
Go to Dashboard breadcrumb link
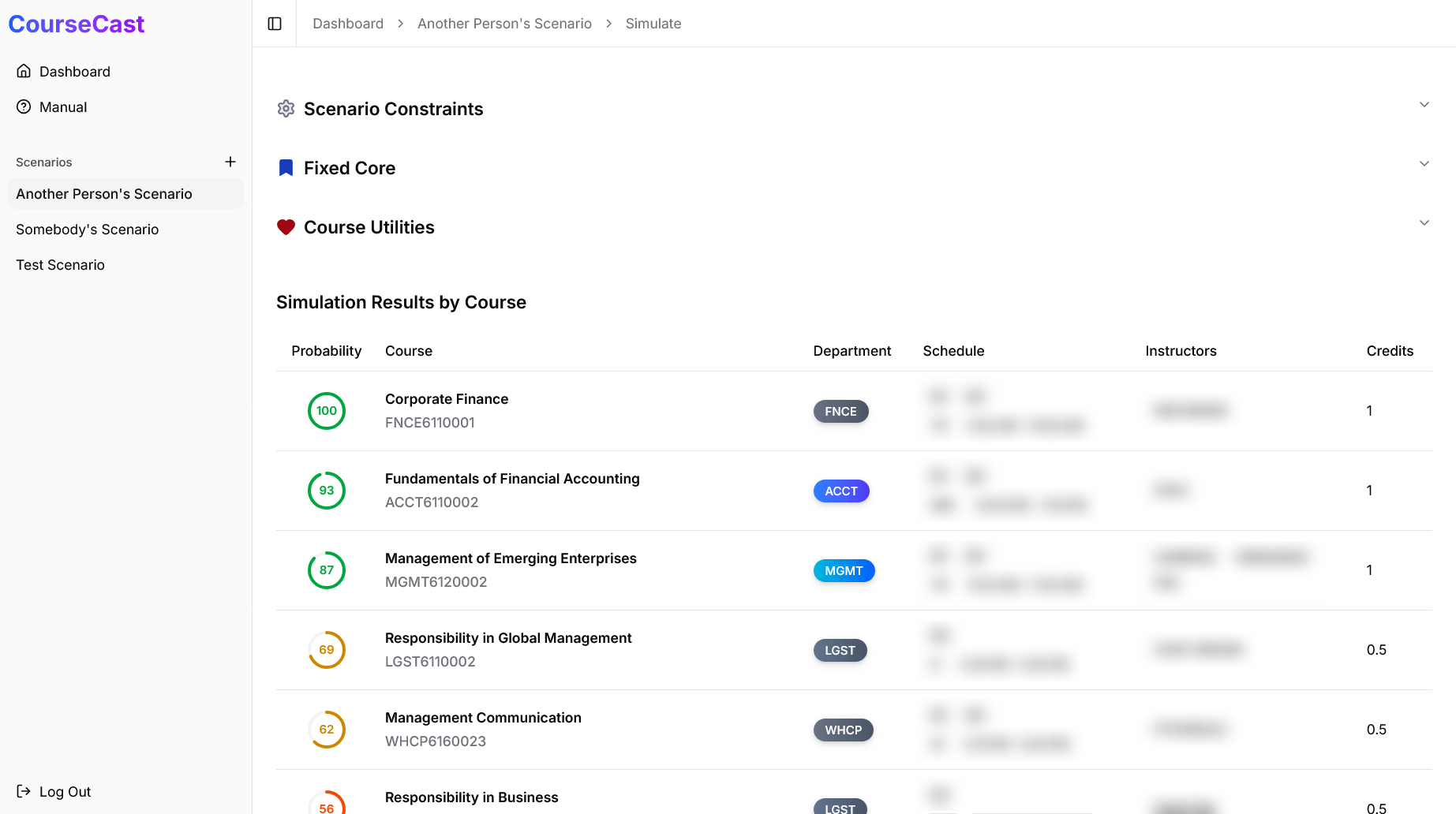tap(348, 24)
